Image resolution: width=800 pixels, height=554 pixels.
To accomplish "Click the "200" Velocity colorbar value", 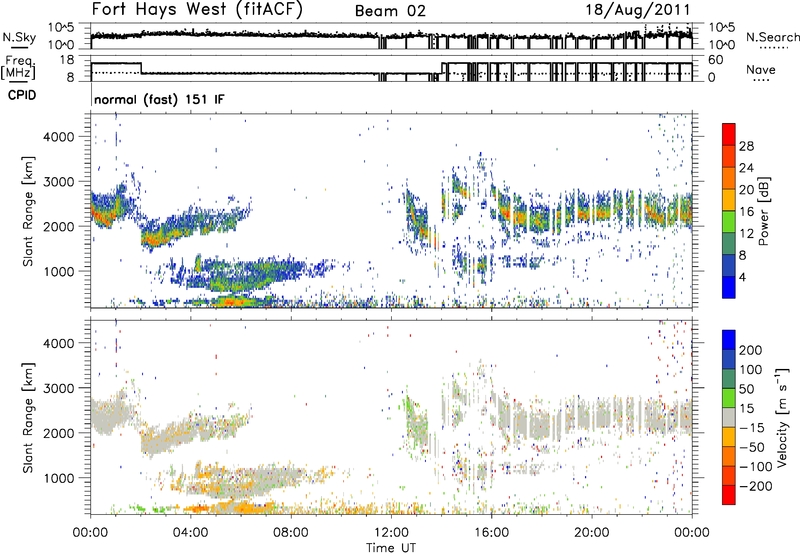I will 751,350.
